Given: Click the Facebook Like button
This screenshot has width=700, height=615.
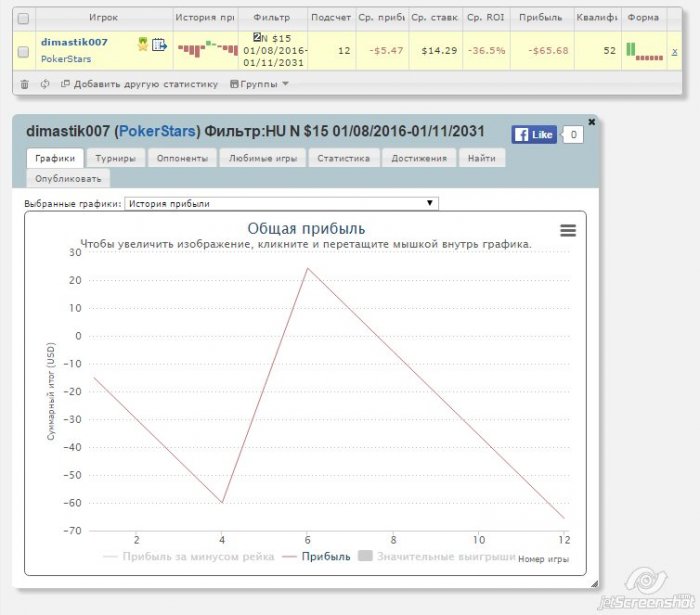Looking at the screenshot, I should (x=534, y=134).
